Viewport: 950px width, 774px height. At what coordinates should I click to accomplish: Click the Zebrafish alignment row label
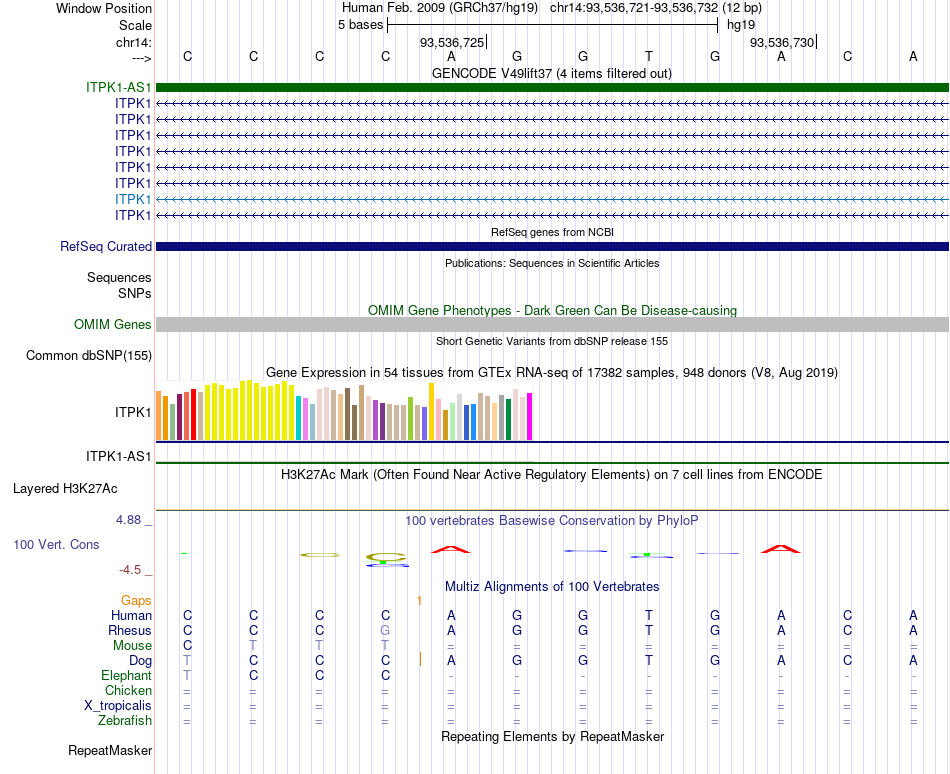click(125, 721)
